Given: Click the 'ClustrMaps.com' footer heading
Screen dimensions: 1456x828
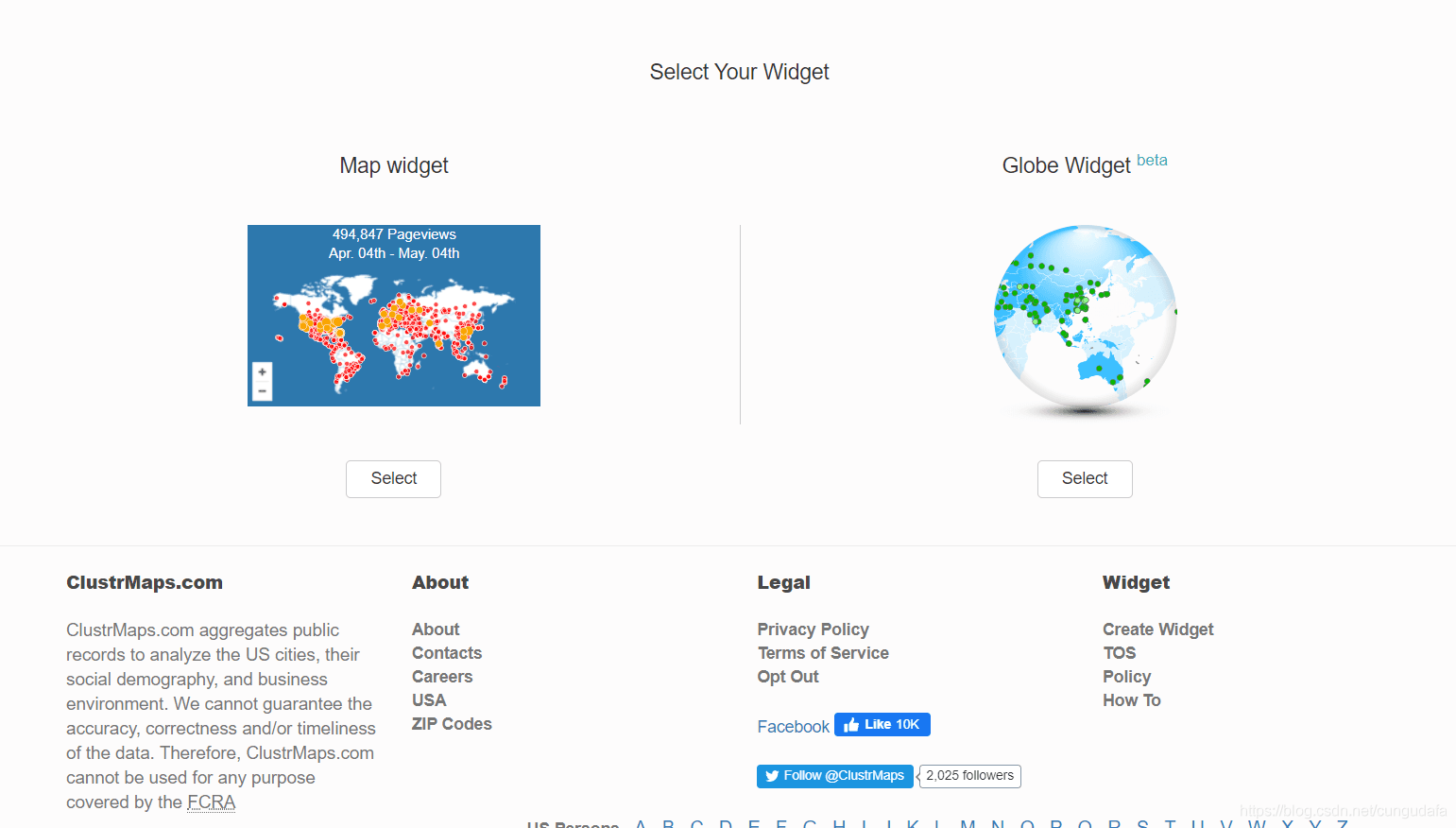Looking at the screenshot, I should point(145,583).
